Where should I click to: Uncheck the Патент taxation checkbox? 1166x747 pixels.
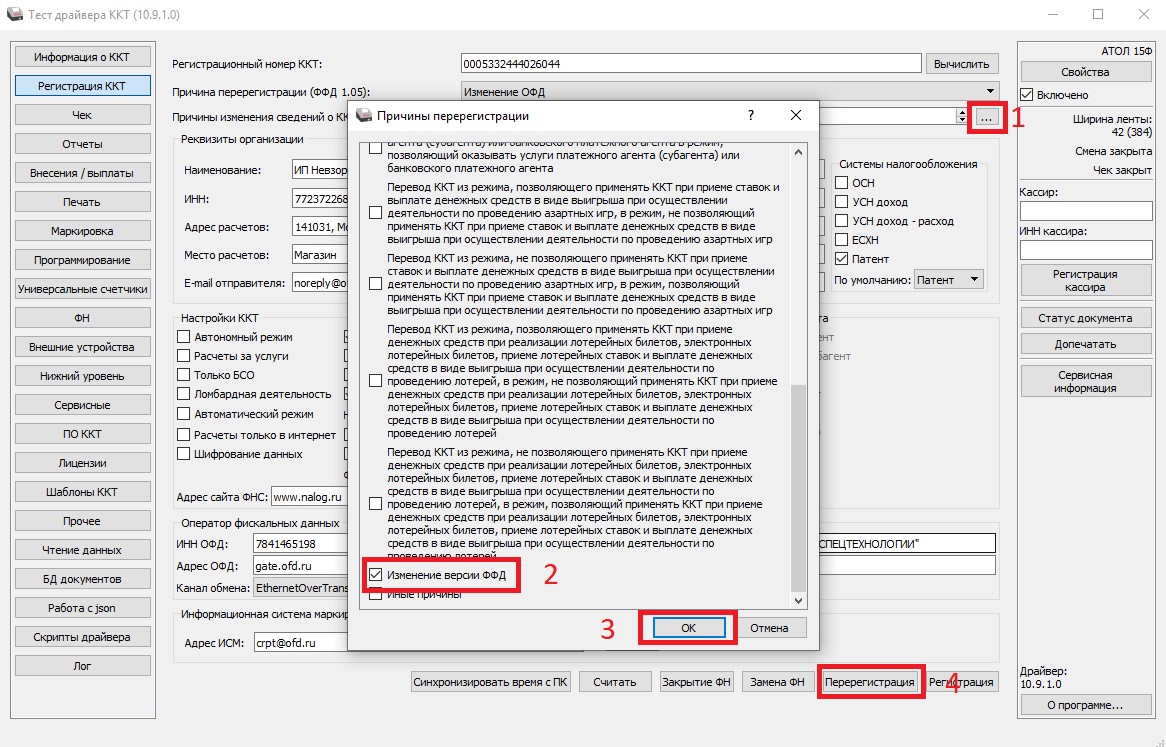[x=842, y=259]
